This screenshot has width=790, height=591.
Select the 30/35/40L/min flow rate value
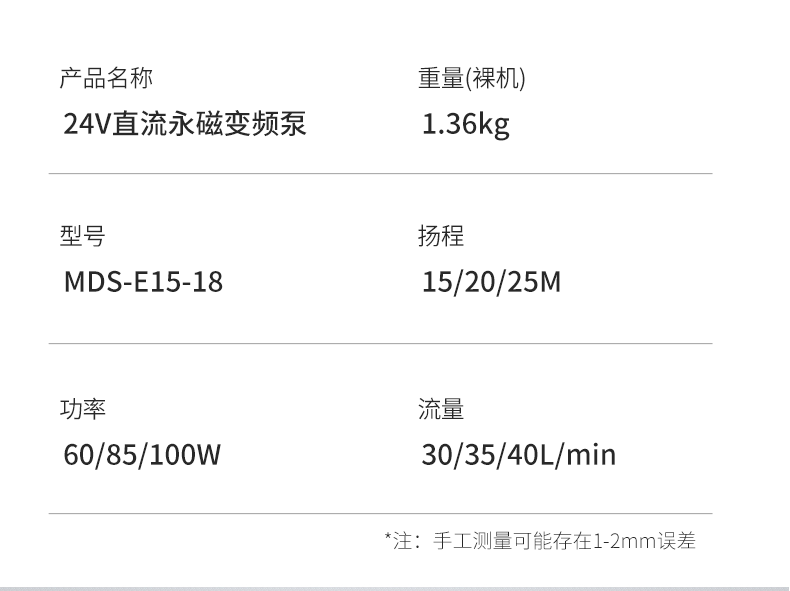tap(519, 456)
